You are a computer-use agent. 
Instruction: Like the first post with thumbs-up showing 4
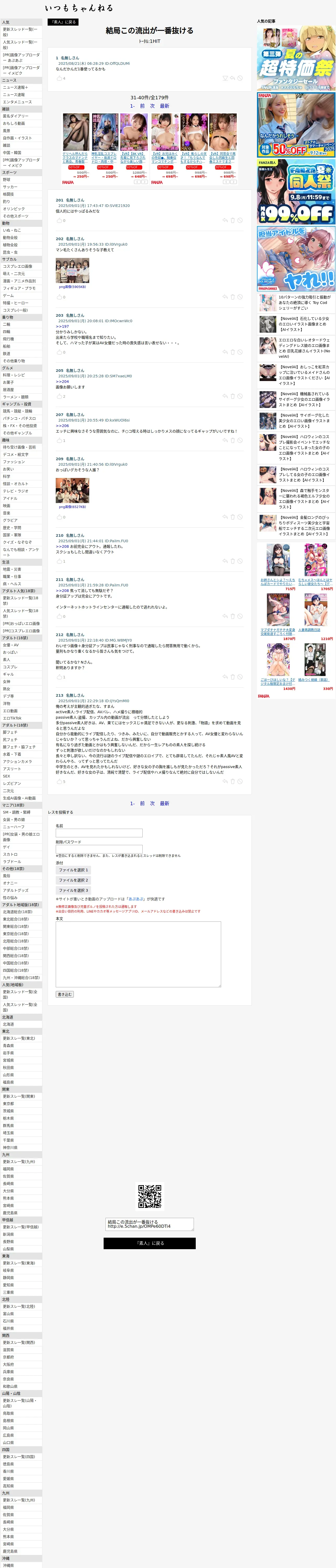[59, 78]
